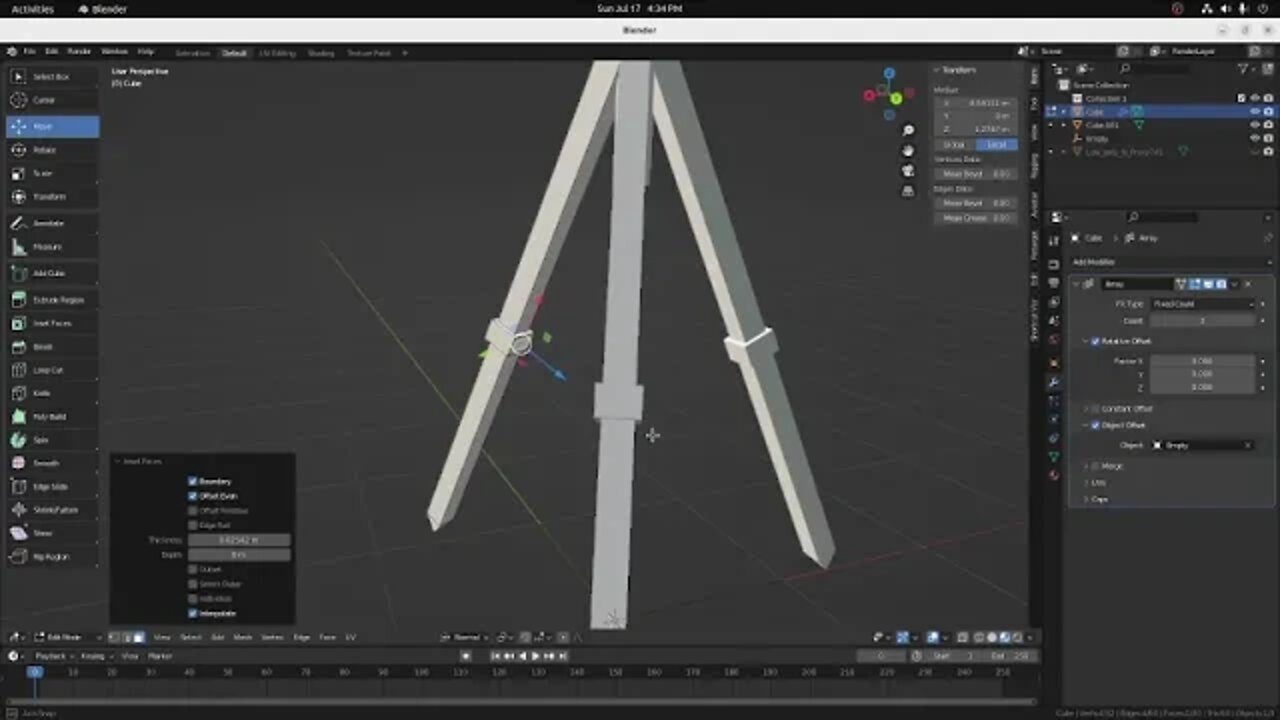This screenshot has height=720, width=1280.
Task: Open the File menu
Action: (29, 52)
